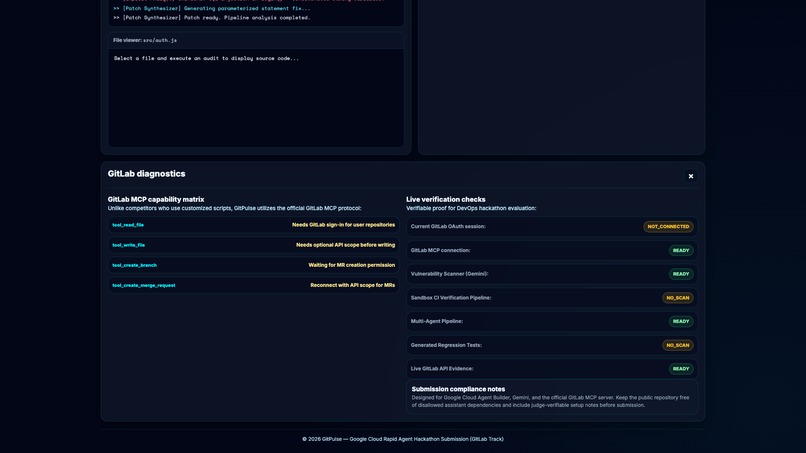This screenshot has height=453, width=806.
Task: Click the 'GitLab diagnostics' panel title
Action: (146, 174)
